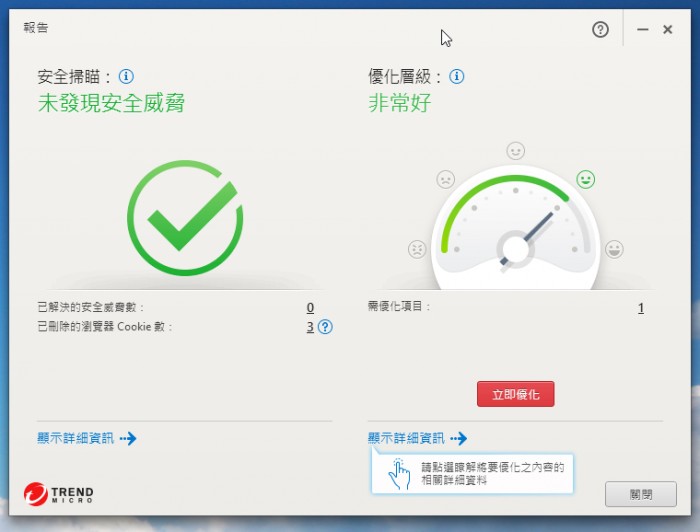Open 顯示詳細資訊 link under optimization level
Screen dimensions: 700x532
(417, 438)
